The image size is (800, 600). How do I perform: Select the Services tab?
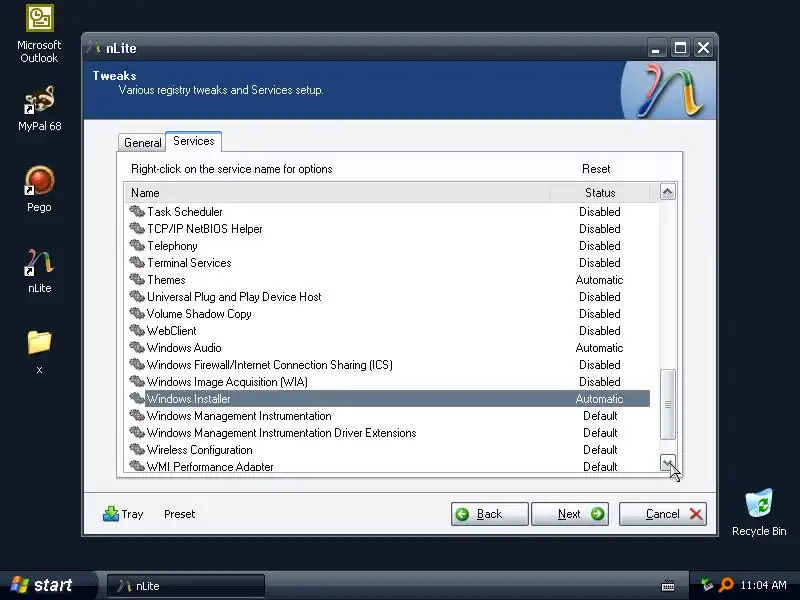click(x=193, y=141)
